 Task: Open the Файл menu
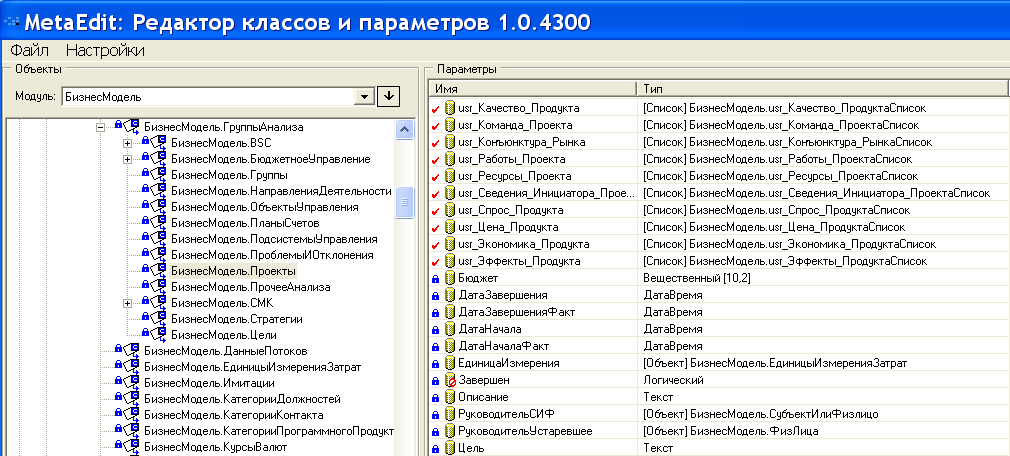point(30,50)
